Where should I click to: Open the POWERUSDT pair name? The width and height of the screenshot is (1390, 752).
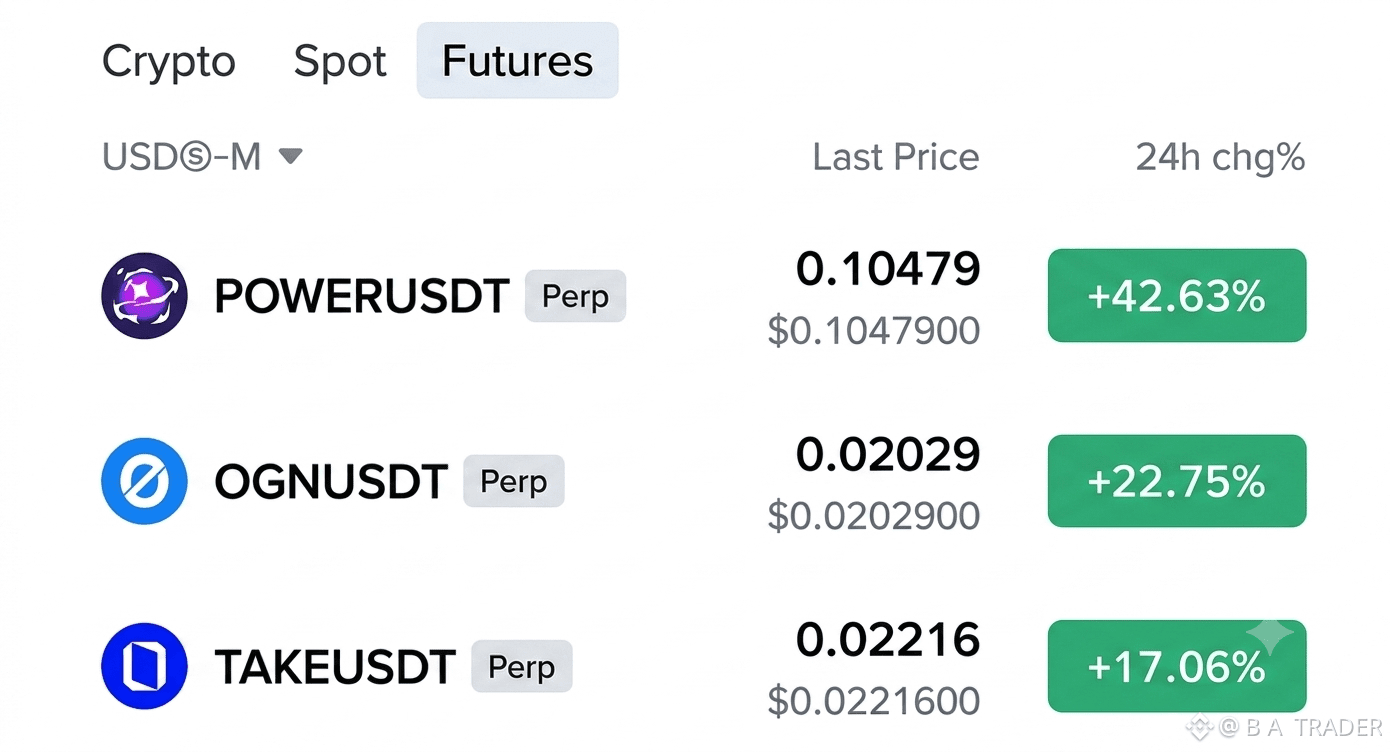(x=362, y=296)
